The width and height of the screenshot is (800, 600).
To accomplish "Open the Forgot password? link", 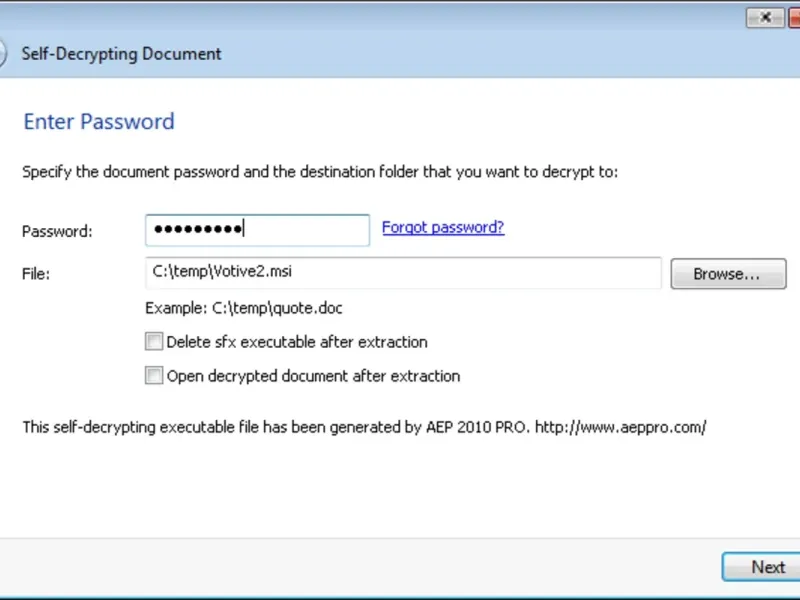I will [443, 227].
